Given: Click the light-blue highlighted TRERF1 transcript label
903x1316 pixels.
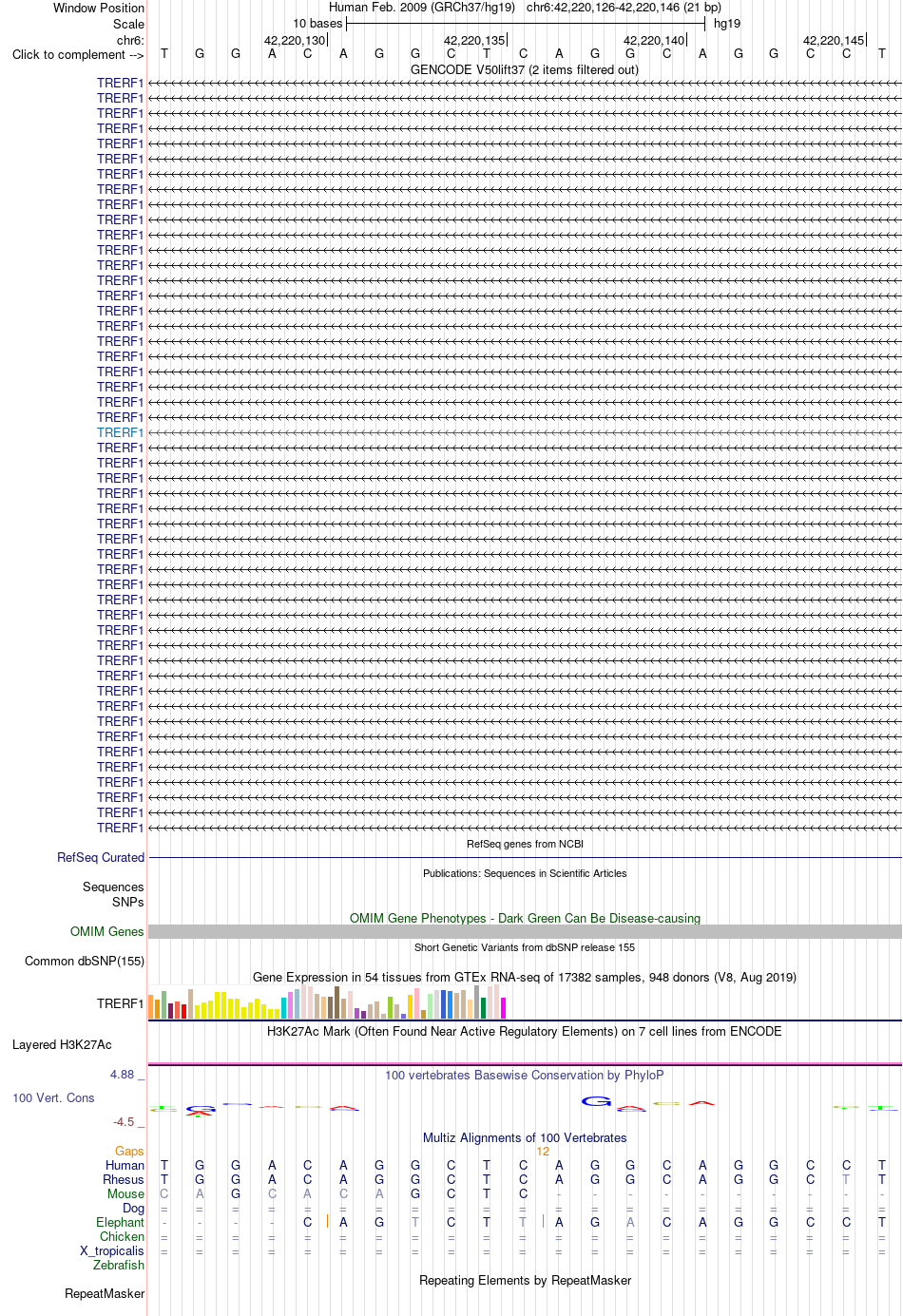Looking at the screenshot, I should coord(120,432).
